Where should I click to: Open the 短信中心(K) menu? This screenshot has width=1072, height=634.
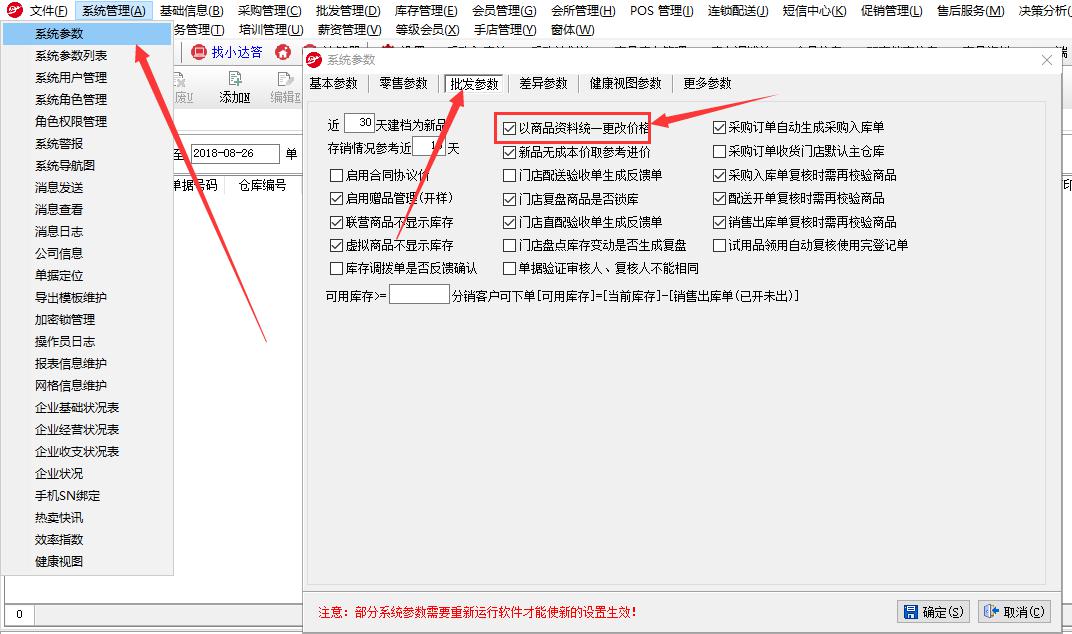(814, 11)
